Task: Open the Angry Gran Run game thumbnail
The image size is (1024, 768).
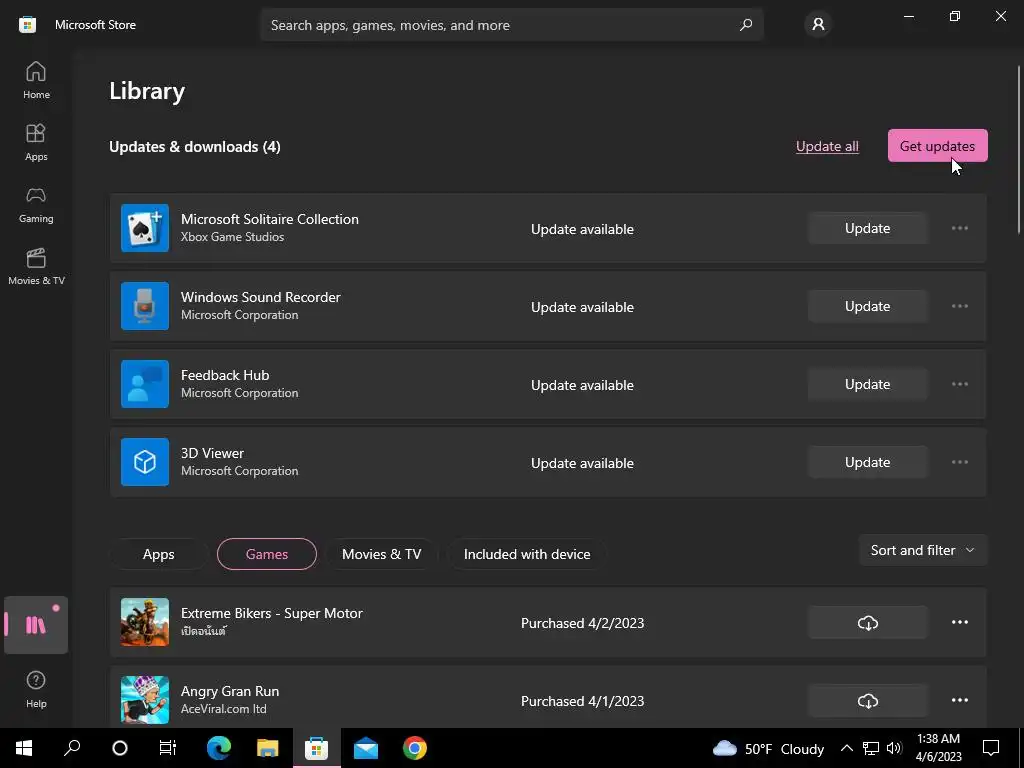Action: 145,700
